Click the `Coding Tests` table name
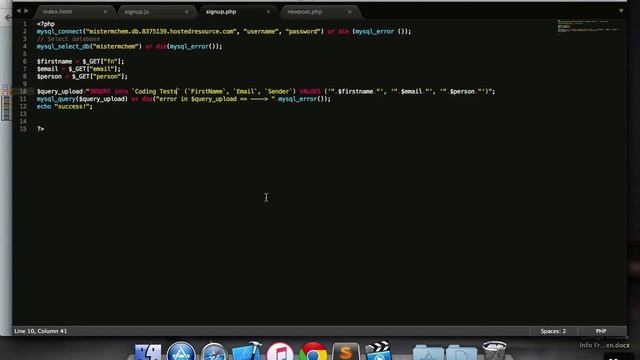Viewport: 640px width, 360px height. tap(156, 91)
